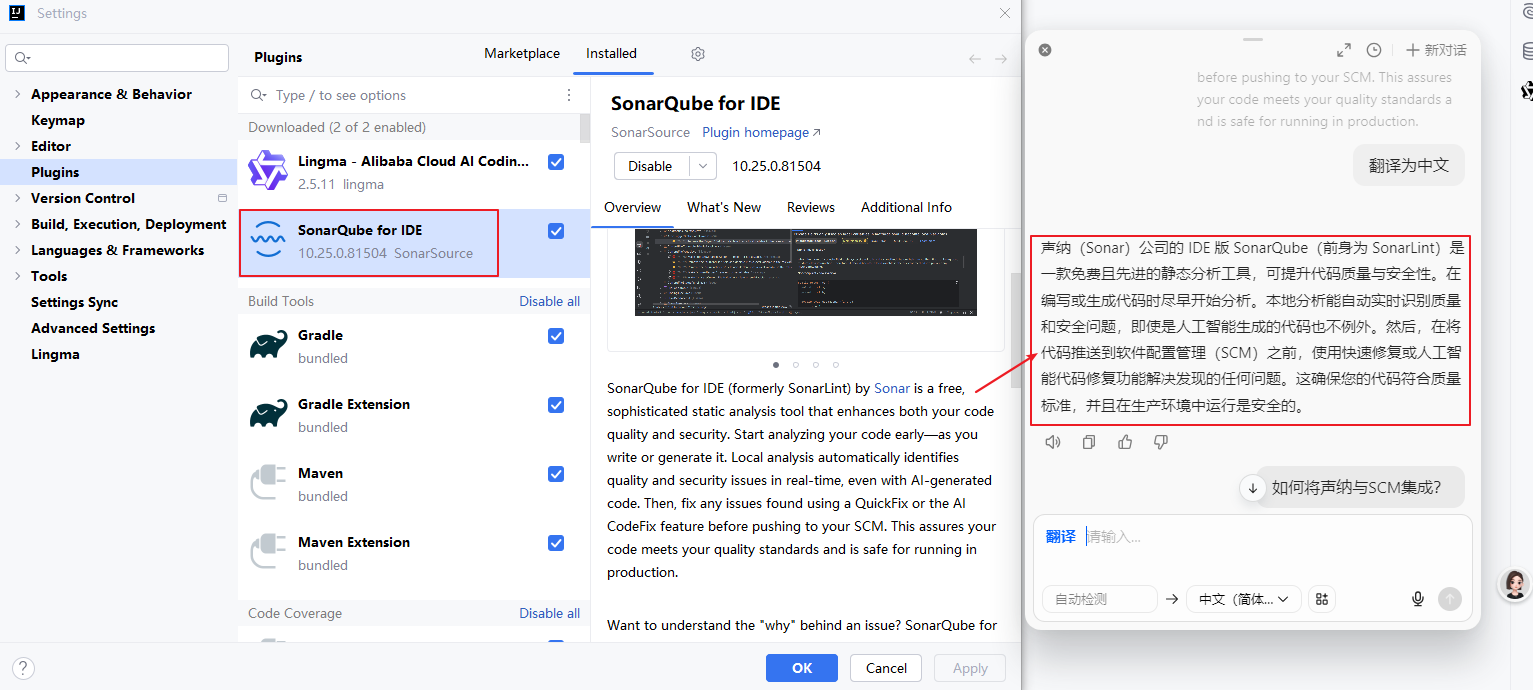Give the translation a thumbs up

pyautogui.click(x=1125, y=442)
